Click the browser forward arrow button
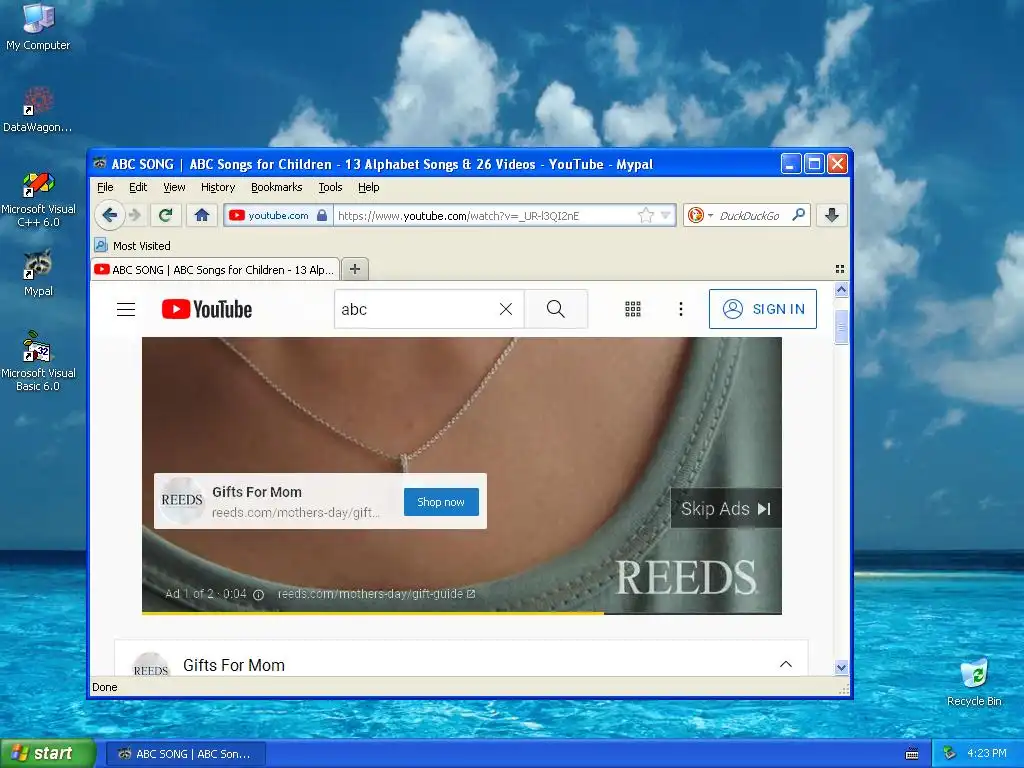Screen dimensions: 1024x768 pyautogui.click(x=135, y=215)
